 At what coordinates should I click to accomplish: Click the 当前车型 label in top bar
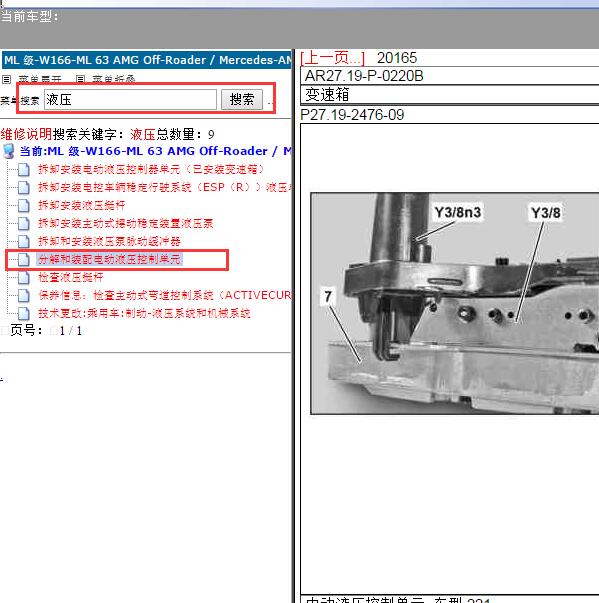30,17
